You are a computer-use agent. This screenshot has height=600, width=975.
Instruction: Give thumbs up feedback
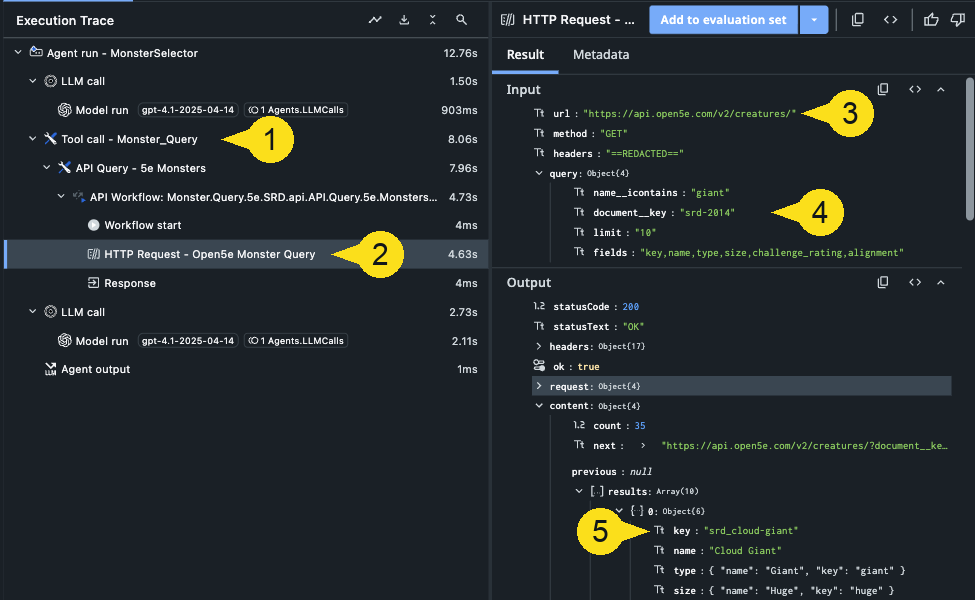pyautogui.click(x=931, y=20)
